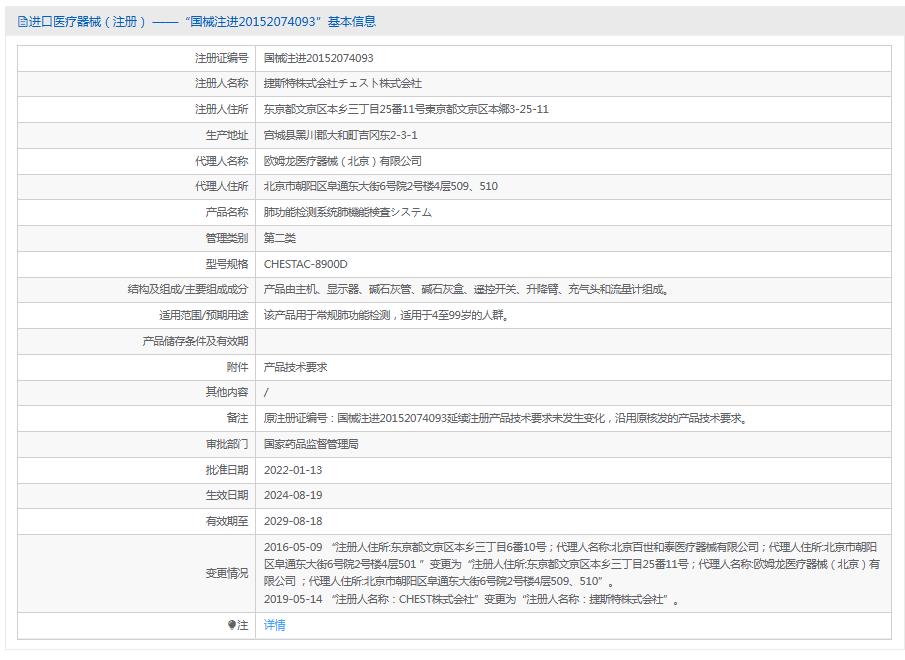905x660 pixels.
Task: Select the model CHESTAC-8900D cell
Action: tap(305, 264)
